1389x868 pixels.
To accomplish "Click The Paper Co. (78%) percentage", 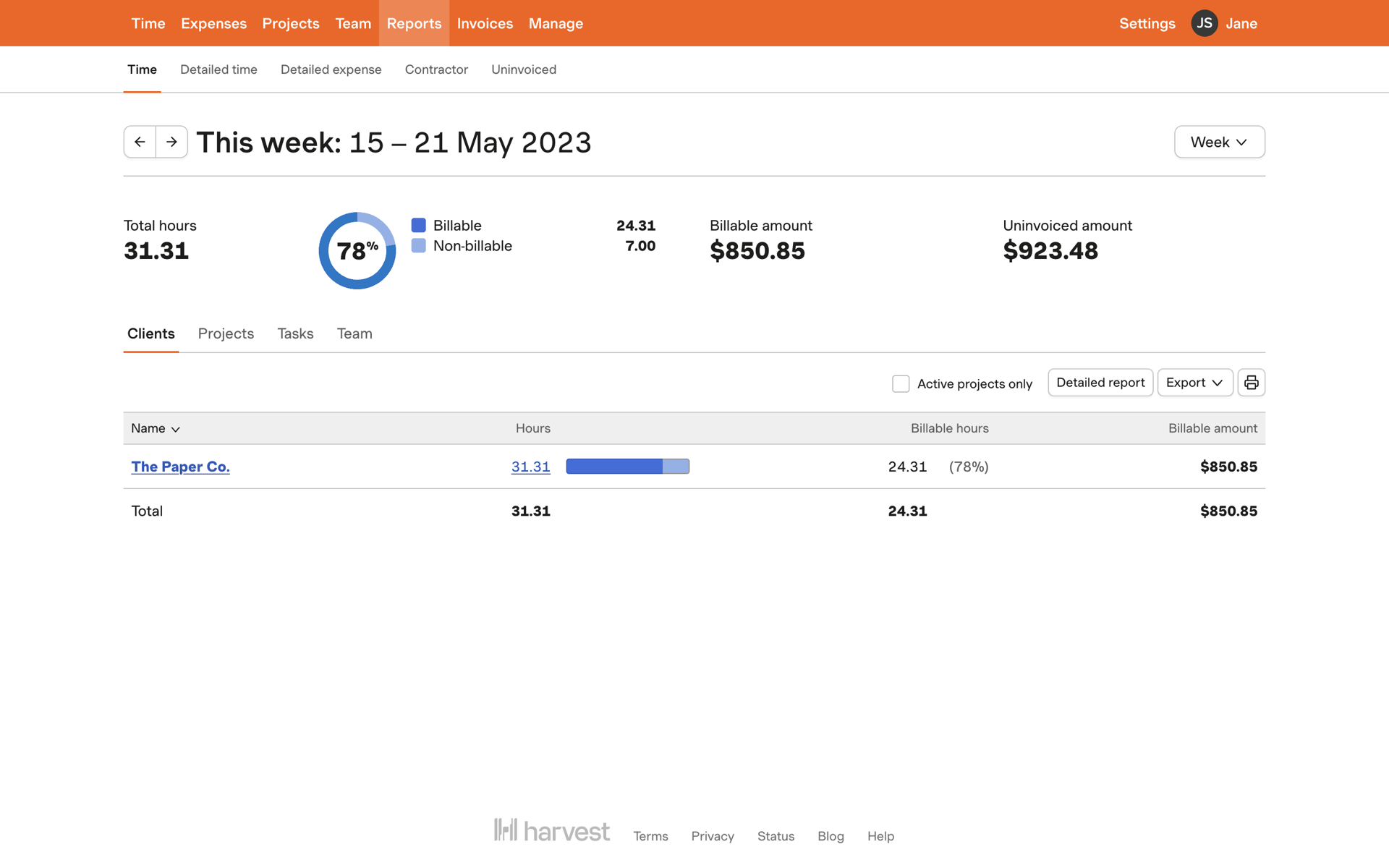I will tap(969, 467).
